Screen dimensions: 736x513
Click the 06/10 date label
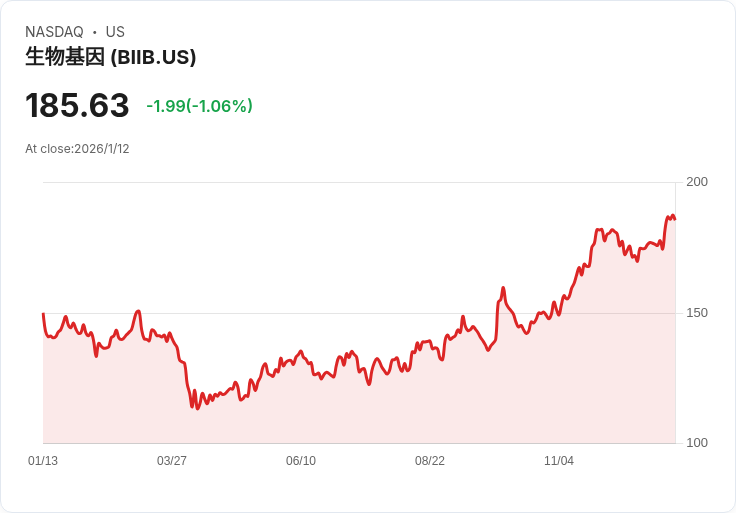(x=301, y=461)
